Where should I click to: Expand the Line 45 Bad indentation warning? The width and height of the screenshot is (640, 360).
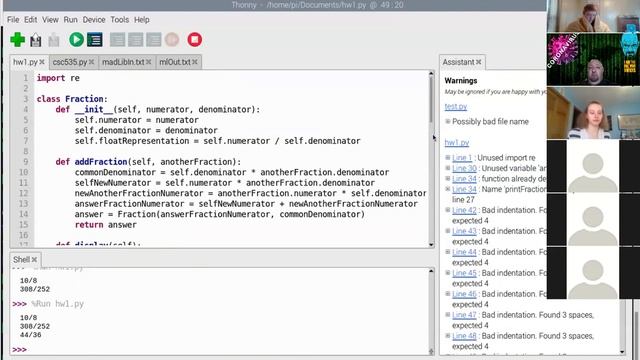coord(448,273)
